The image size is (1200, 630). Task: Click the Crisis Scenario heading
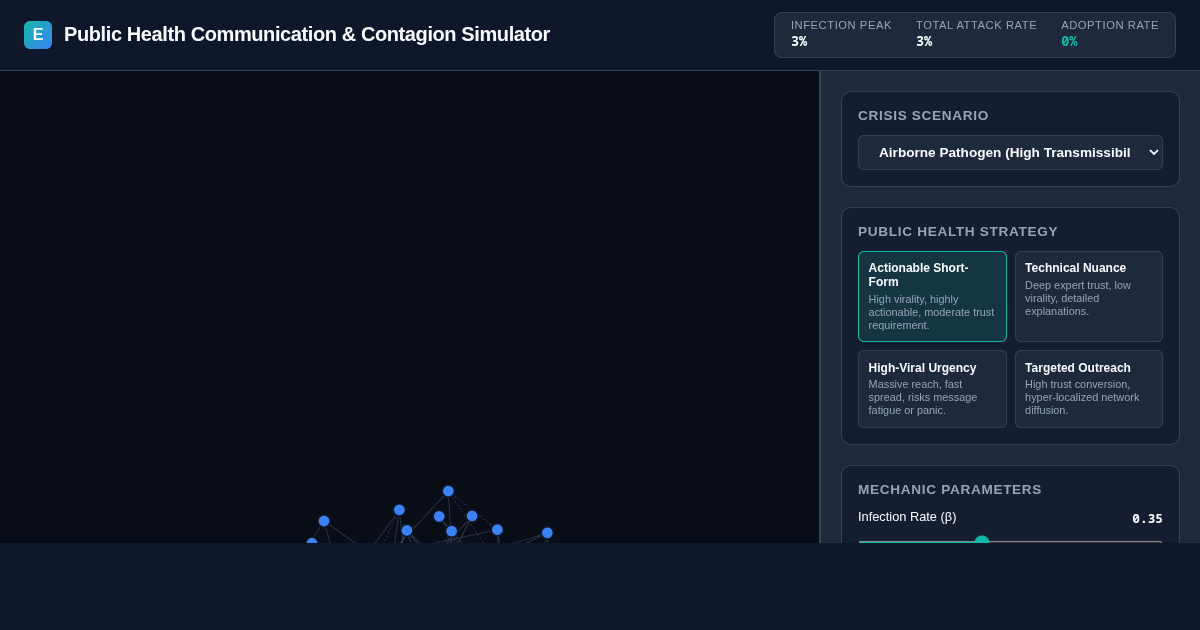923,116
